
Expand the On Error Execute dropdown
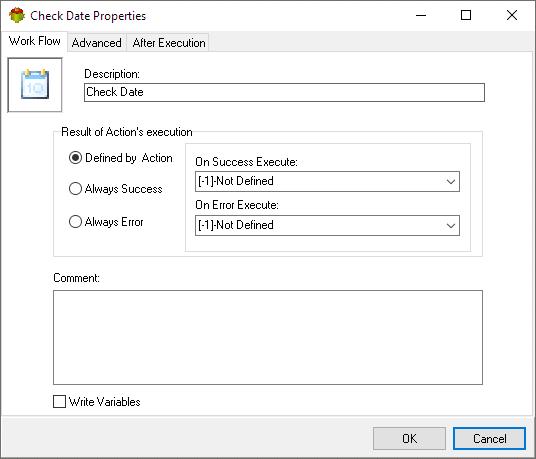tap(327, 225)
